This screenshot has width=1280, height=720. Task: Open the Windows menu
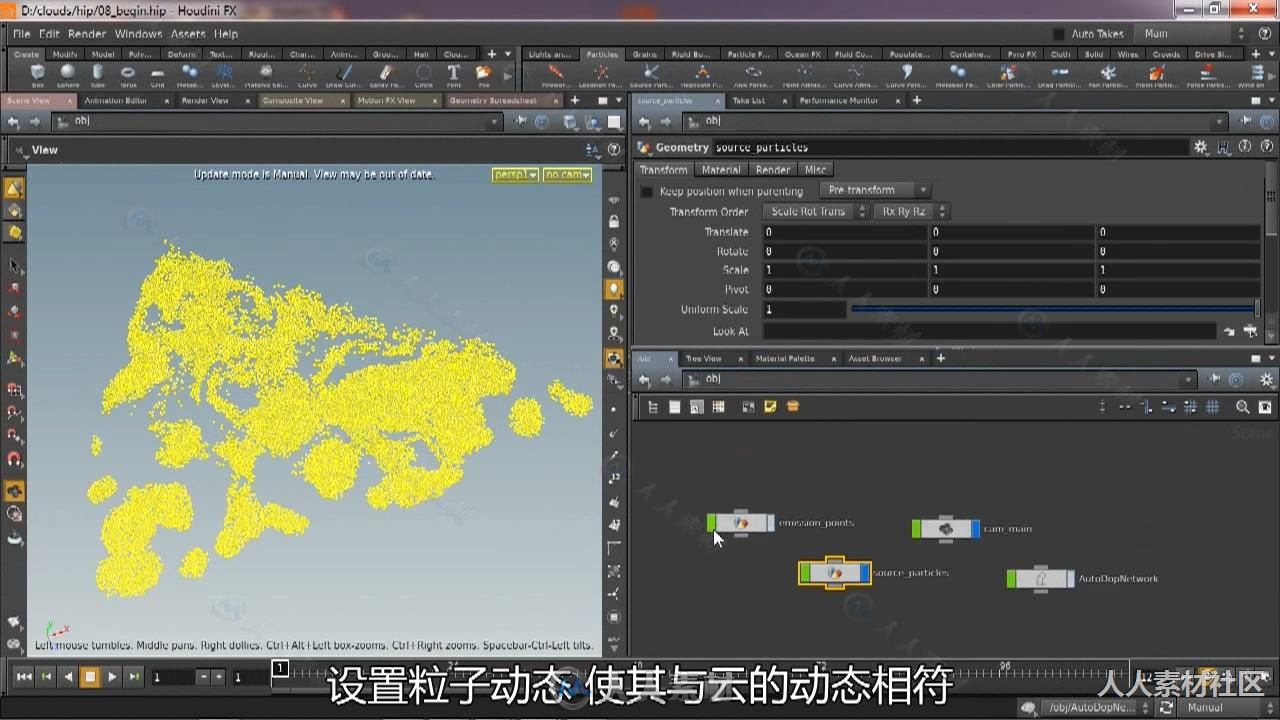click(138, 34)
